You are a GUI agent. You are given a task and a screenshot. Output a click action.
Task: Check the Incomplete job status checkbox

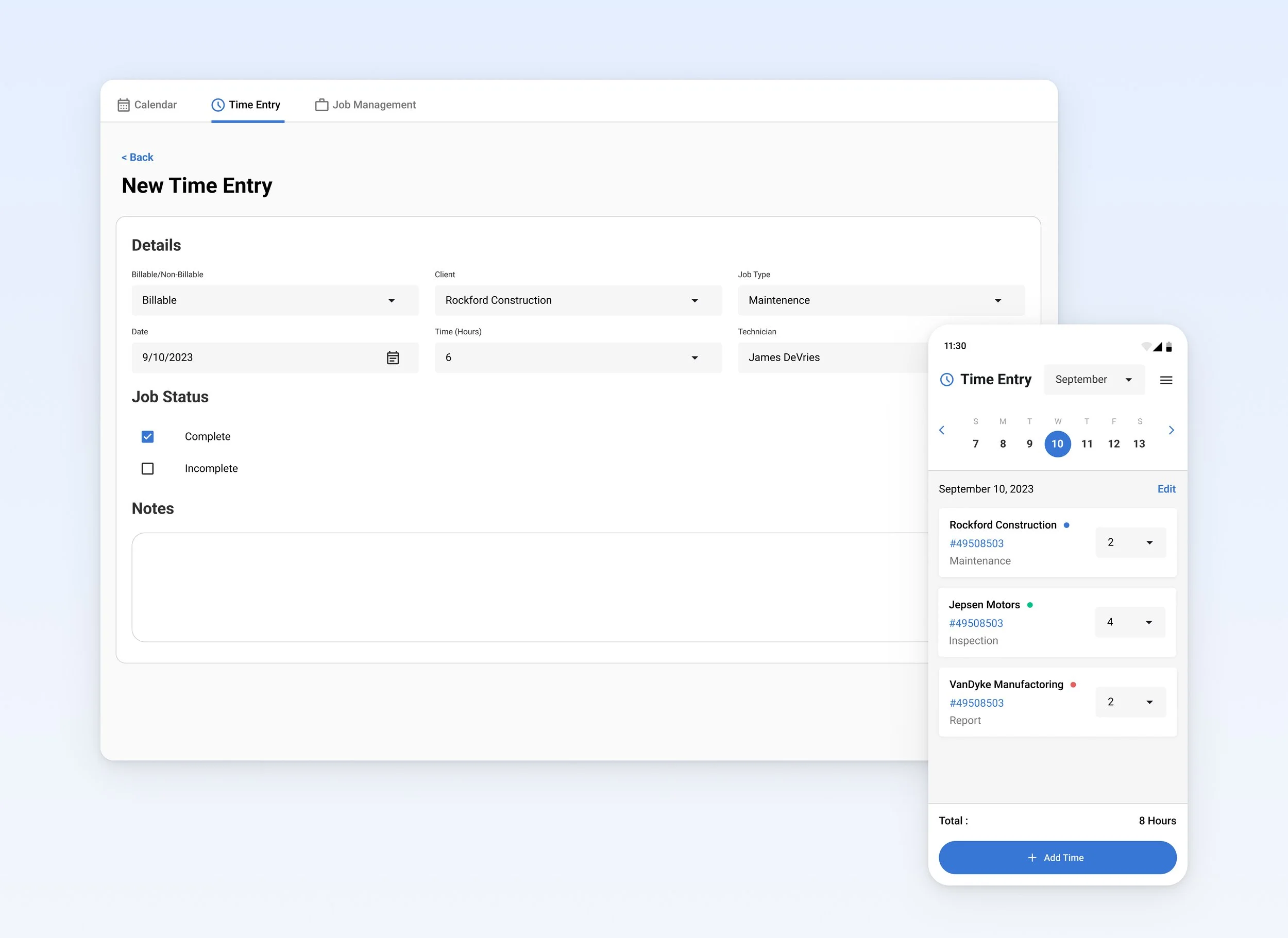pos(148,468)
